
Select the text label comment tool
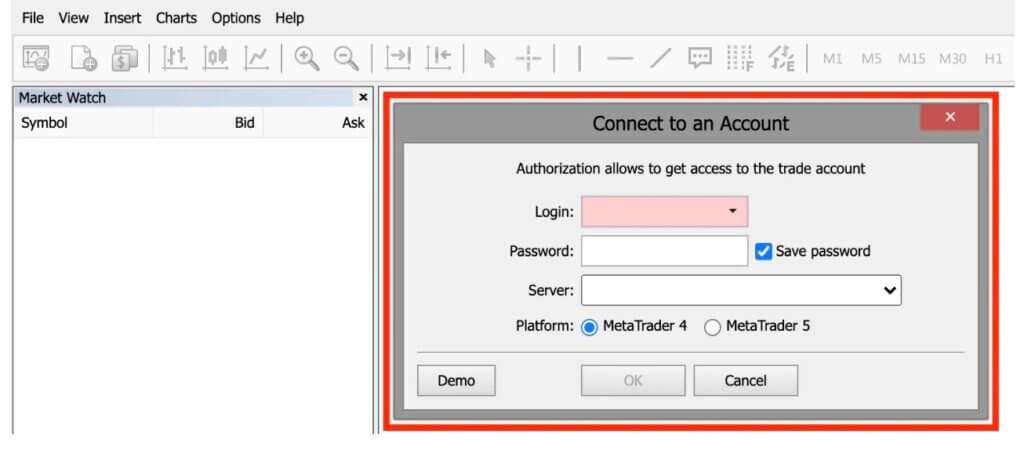point(700,59)
